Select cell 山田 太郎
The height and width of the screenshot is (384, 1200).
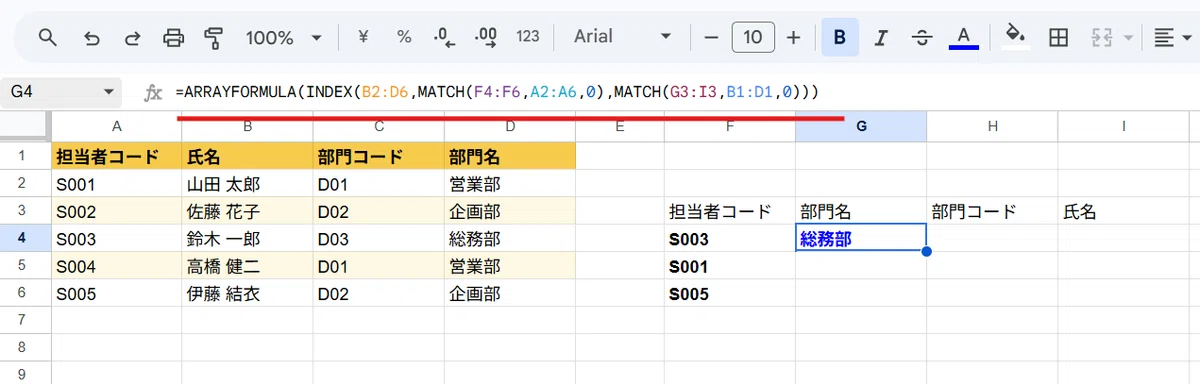click(x=247, y=184)
